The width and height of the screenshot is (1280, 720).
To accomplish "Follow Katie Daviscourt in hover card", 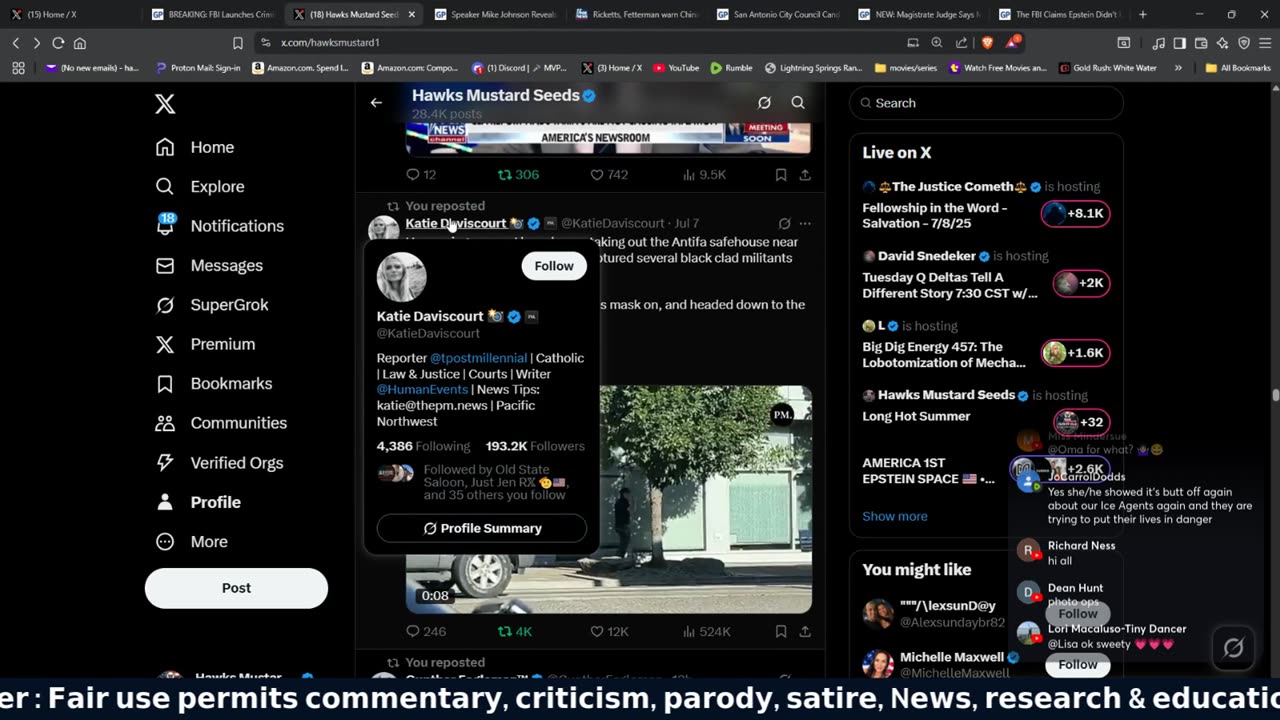I will pyautogui.click(x=554, y=266).
